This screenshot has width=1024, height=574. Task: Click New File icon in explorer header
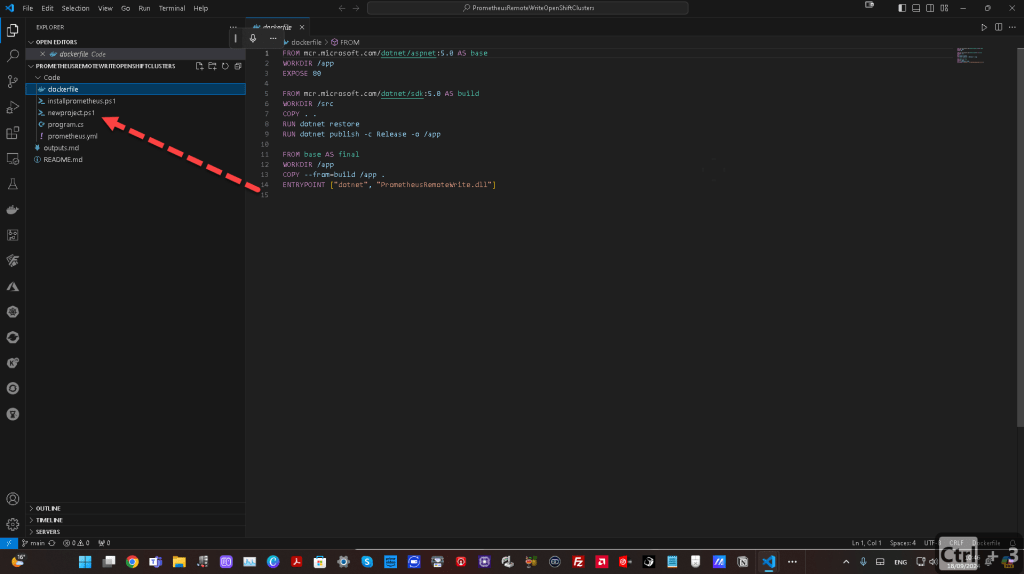tap(199, 66)
